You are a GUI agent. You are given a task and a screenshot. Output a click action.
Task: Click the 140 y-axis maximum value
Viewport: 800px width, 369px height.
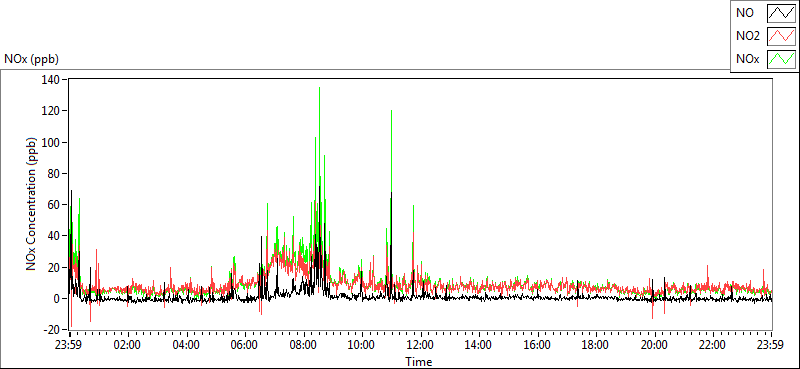click(x=53, y=80)
